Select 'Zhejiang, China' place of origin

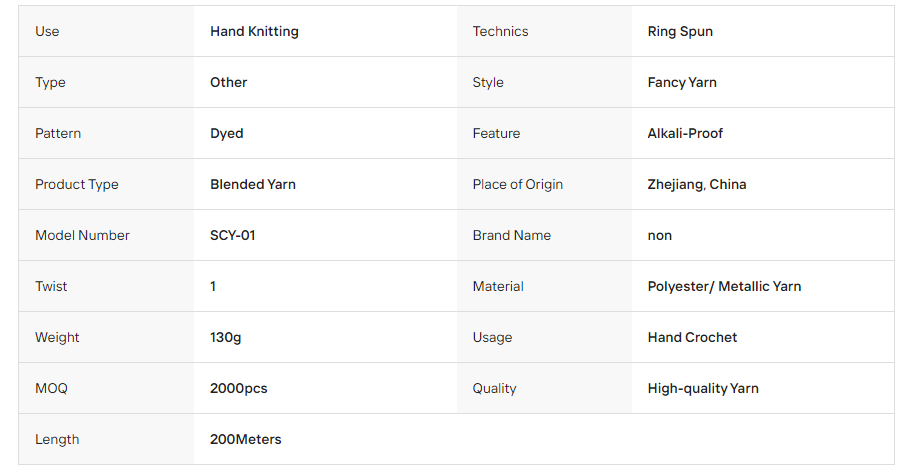point(696,184)
